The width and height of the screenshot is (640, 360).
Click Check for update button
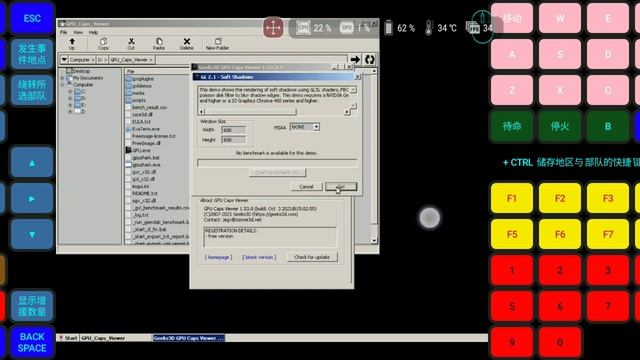point(312,257)
